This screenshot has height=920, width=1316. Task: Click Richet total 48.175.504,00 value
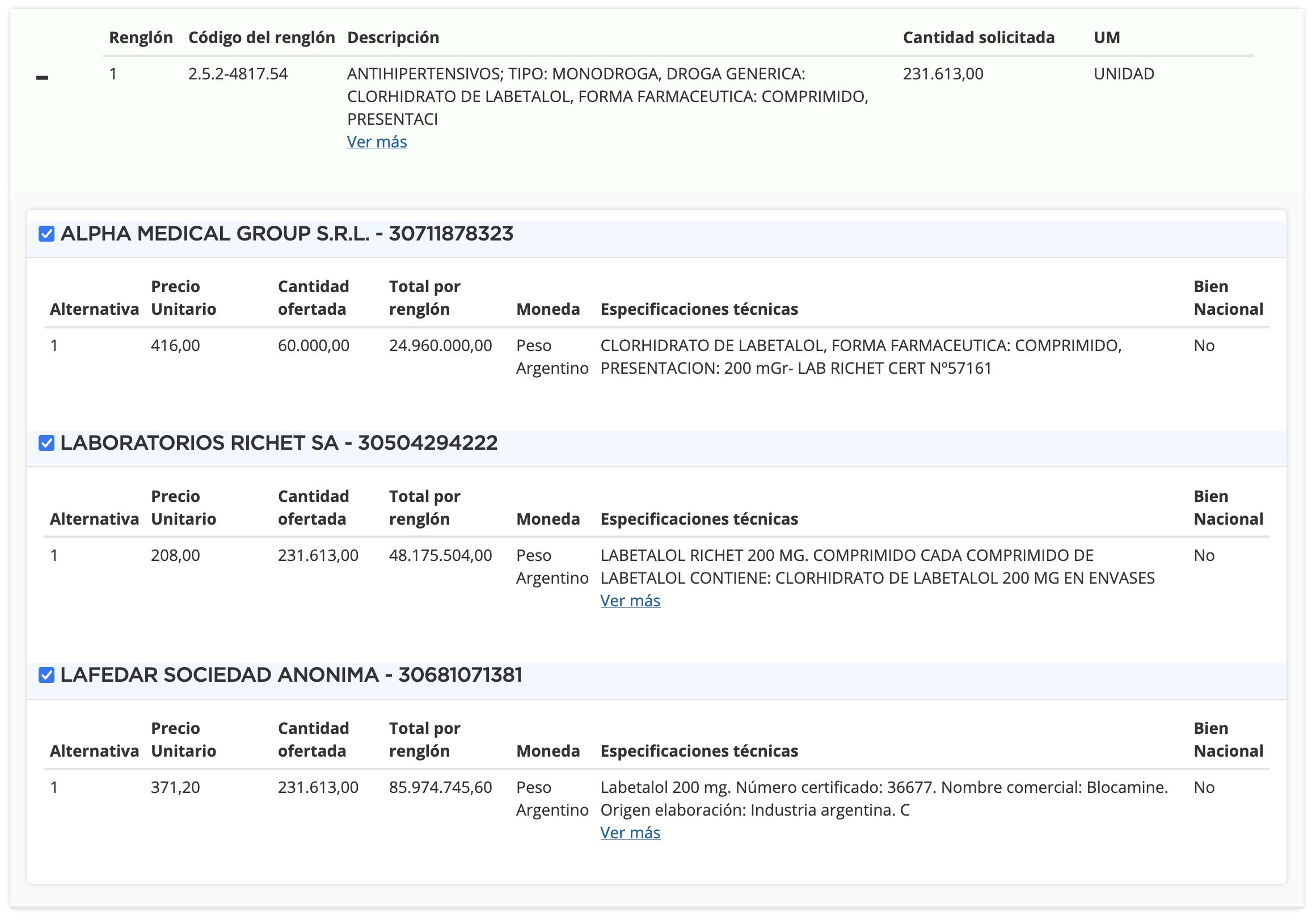pos(440,555)
